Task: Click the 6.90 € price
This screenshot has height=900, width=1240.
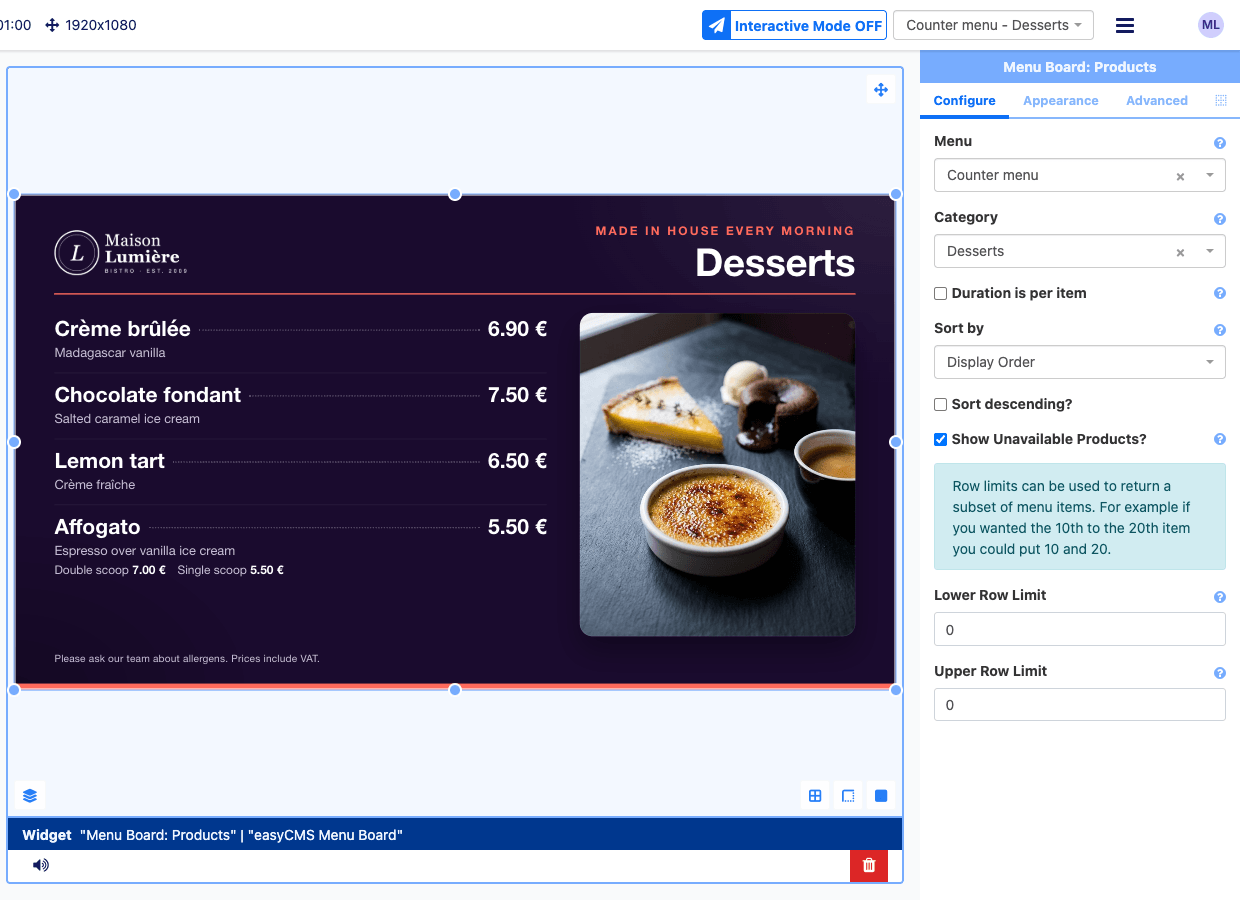Action: pos(517,329)
